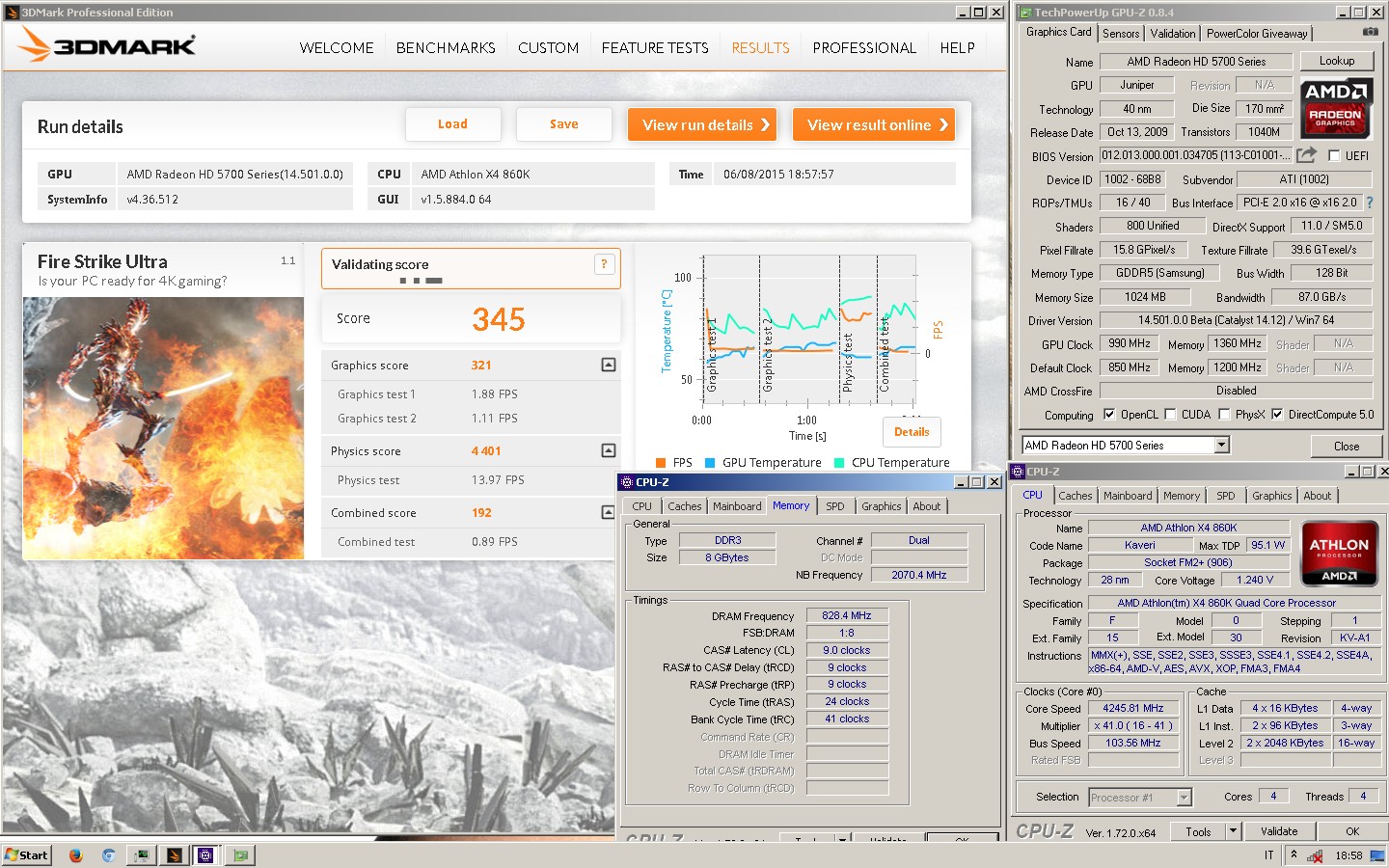Click the 3DMark logo in header
The width and height of the screenshot is (1389, 868).
tap(107, 45)
